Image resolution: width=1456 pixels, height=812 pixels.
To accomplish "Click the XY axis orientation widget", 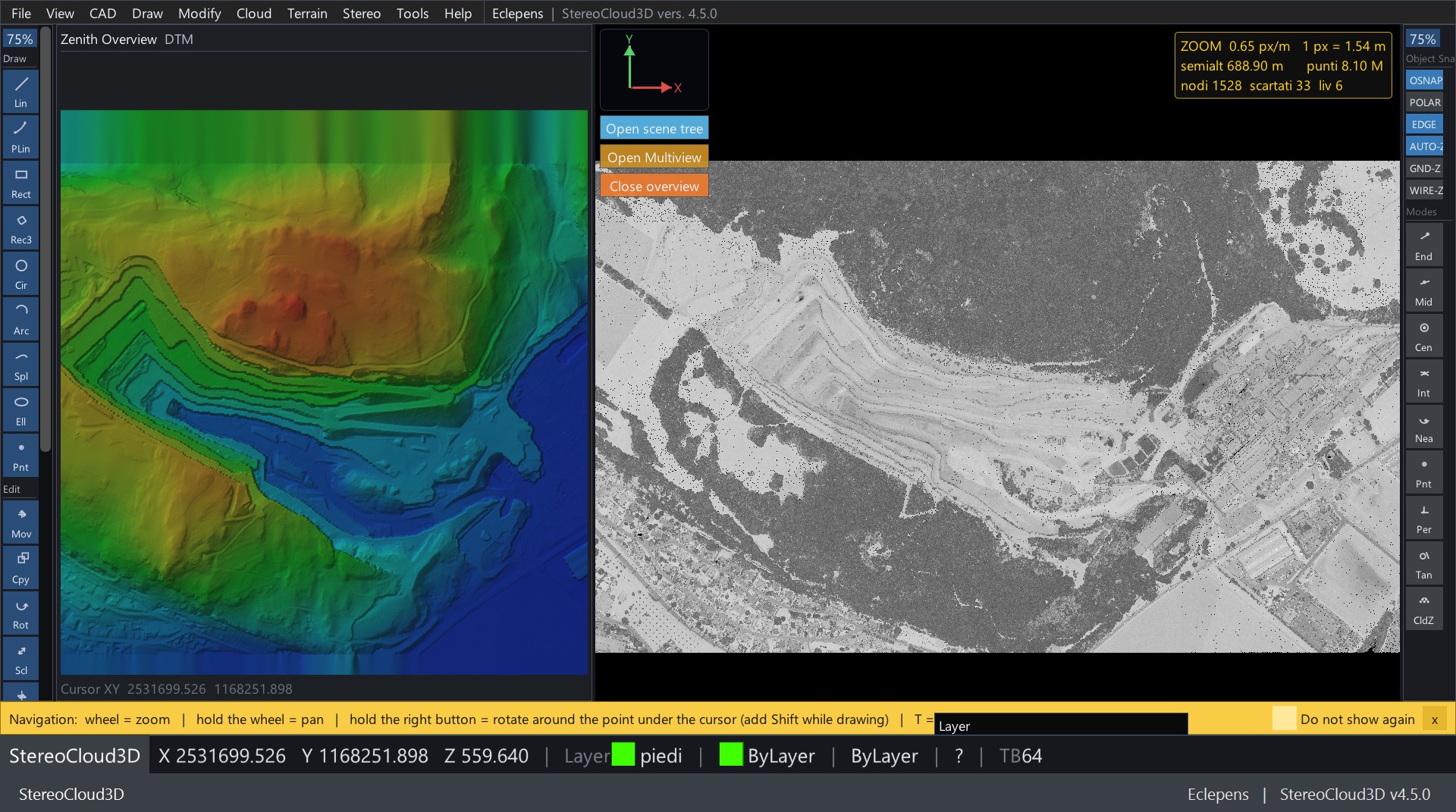I will coord(654,70).
